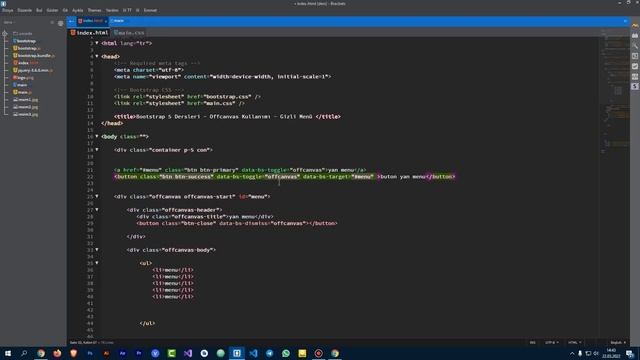Viewport: 640px width, 360px height.
Task: Collapse the offcanvas-body fold arrow on line 33
Action: (97, 250)
